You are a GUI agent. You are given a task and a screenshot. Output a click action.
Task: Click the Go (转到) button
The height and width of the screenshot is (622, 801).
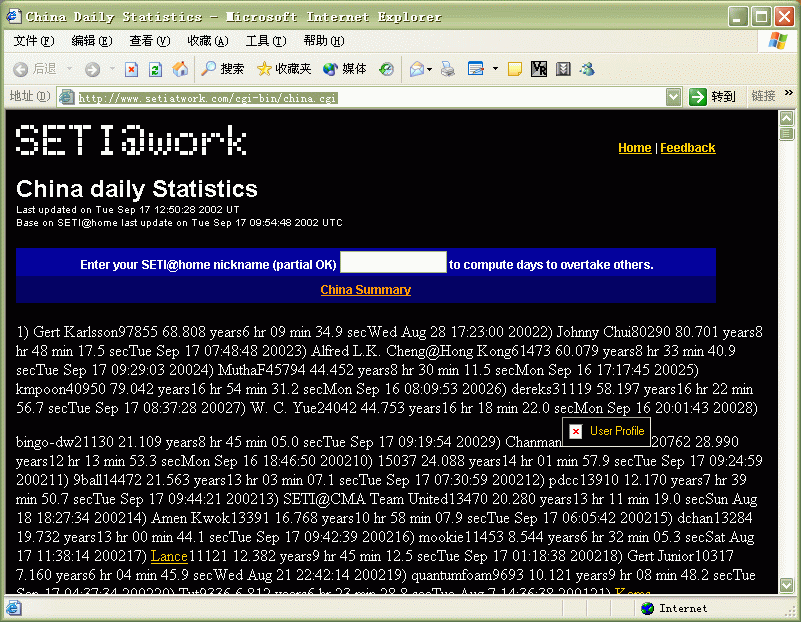[x=713, y=97]
